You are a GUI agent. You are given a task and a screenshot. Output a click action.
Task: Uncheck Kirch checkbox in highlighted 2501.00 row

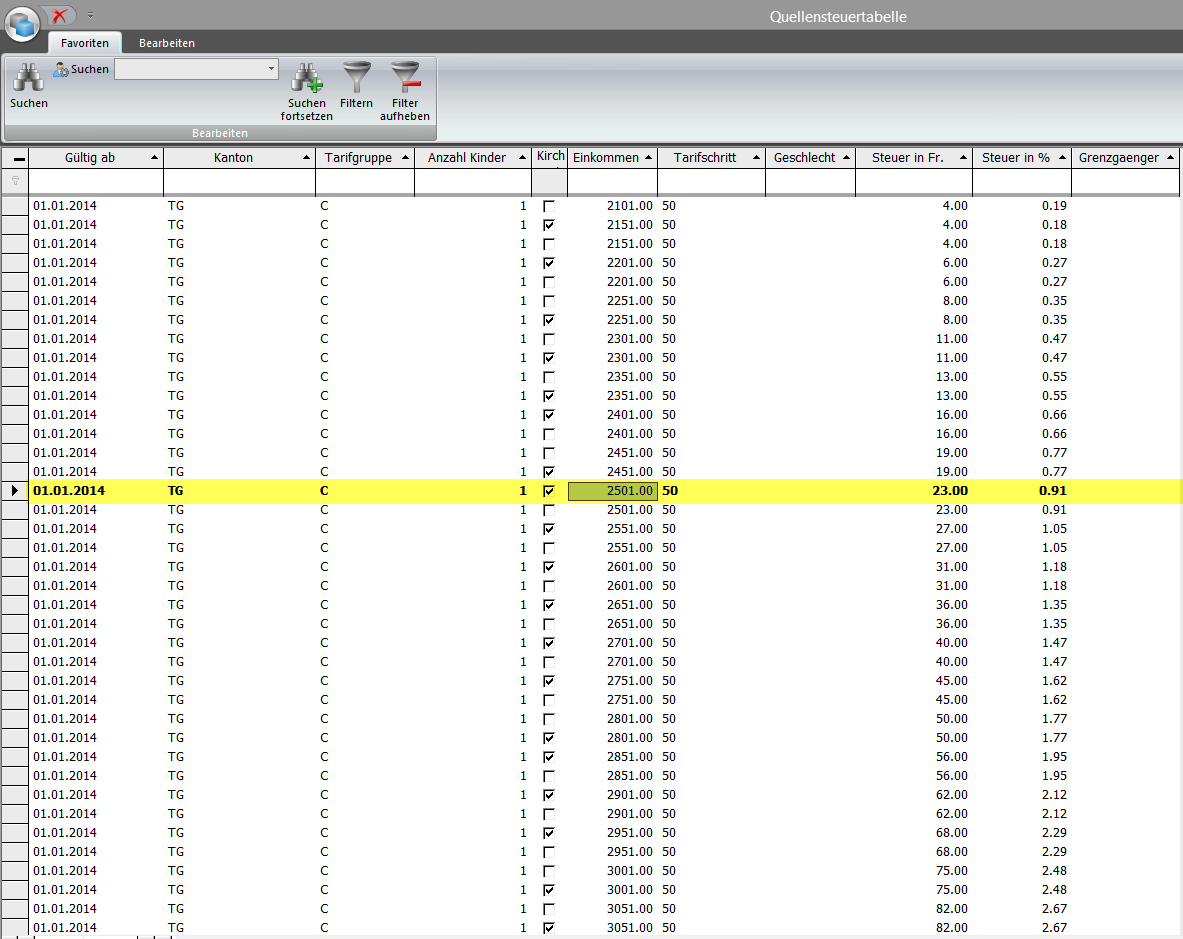[x=549, y=491]
